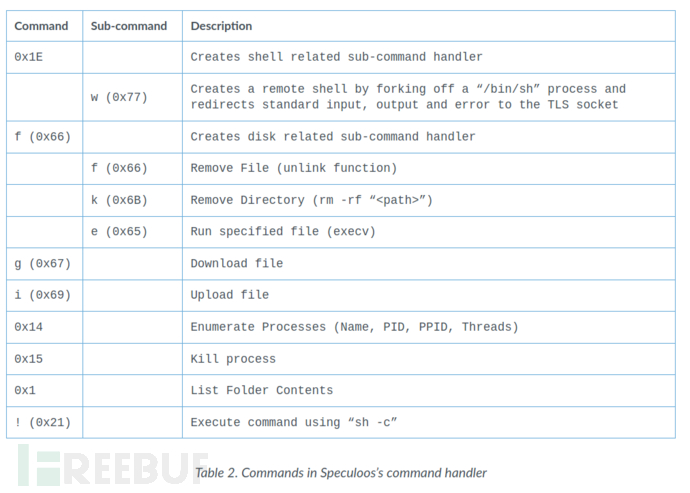Click the ! (0x21) command cell

point(43,423)
